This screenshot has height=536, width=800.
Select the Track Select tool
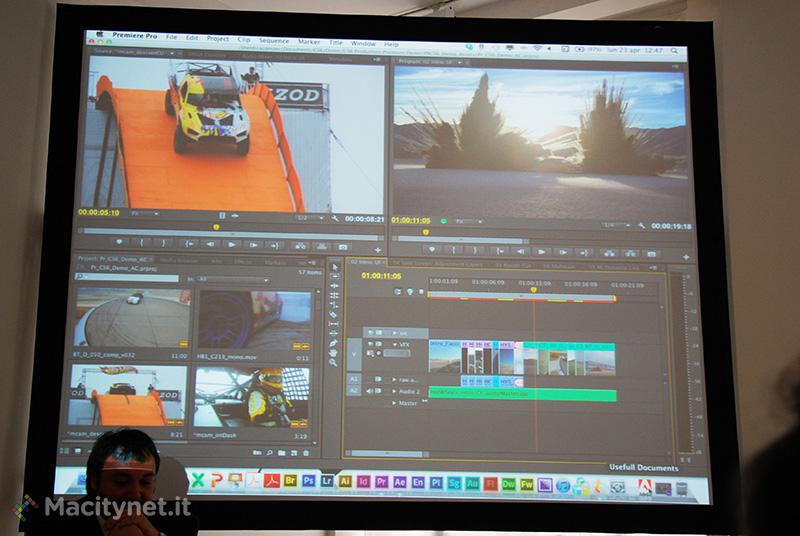point(334,276)
